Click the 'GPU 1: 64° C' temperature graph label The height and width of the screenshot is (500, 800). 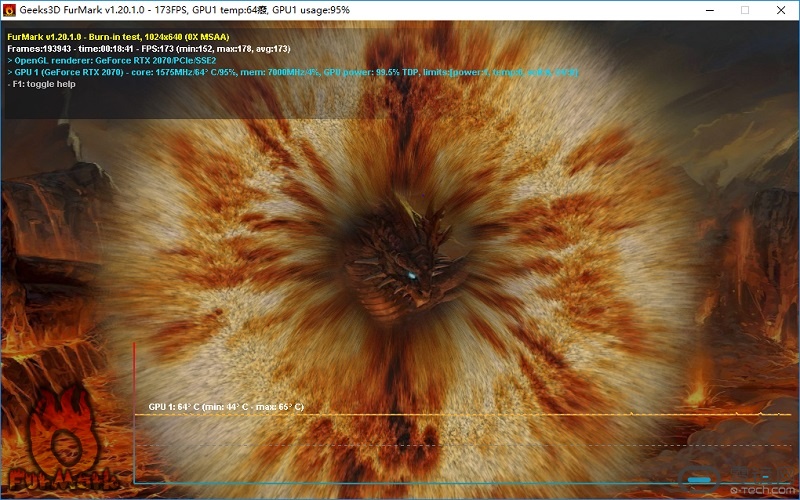point(226,407)
